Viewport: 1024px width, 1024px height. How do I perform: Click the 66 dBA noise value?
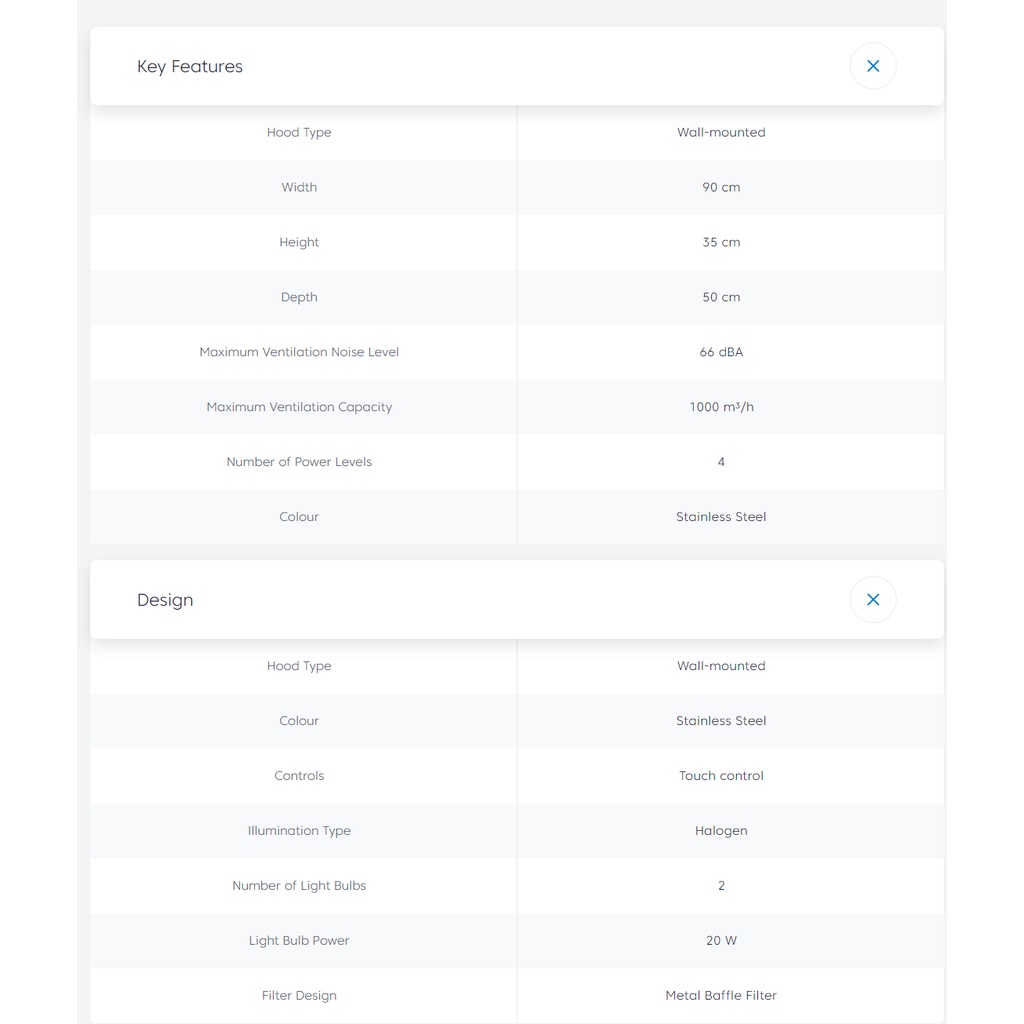point(721,352)
